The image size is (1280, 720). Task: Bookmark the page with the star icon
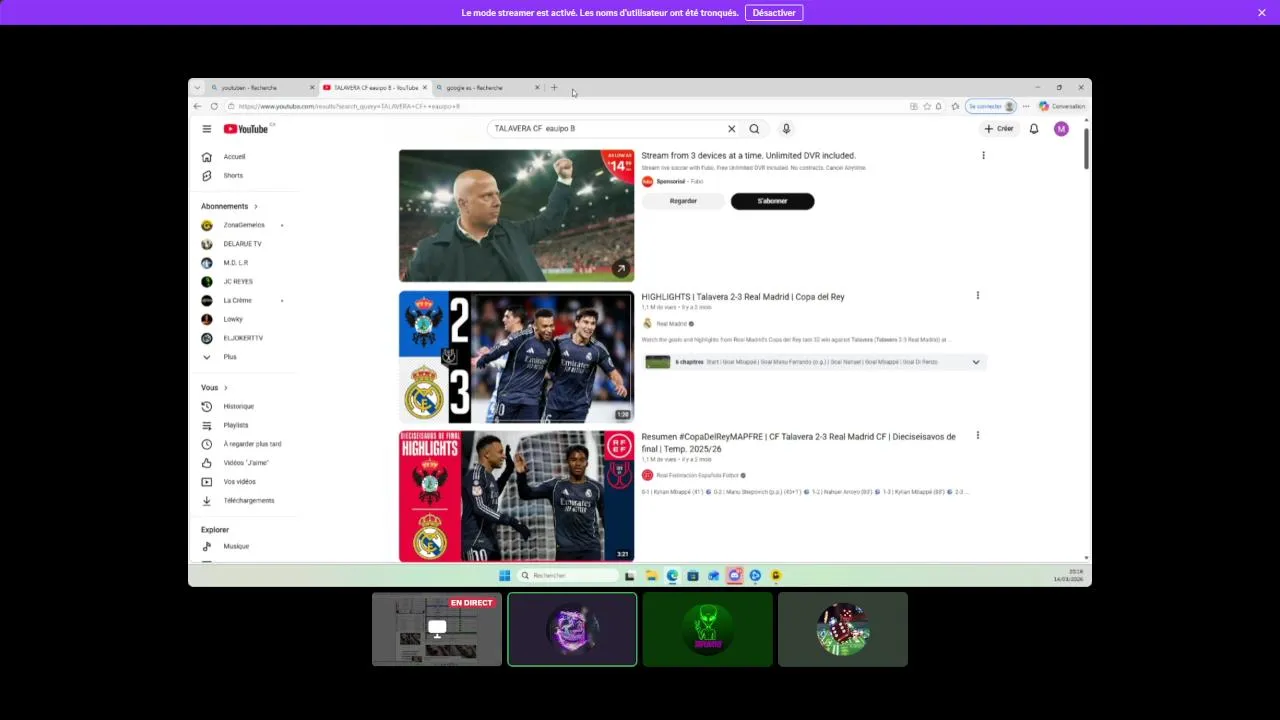pos(927,106)
